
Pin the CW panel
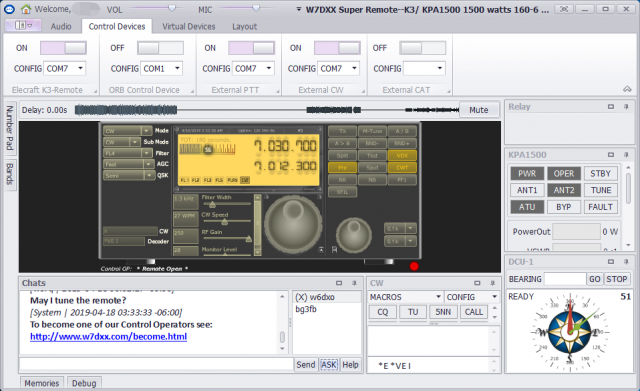[x=492, y=283]
